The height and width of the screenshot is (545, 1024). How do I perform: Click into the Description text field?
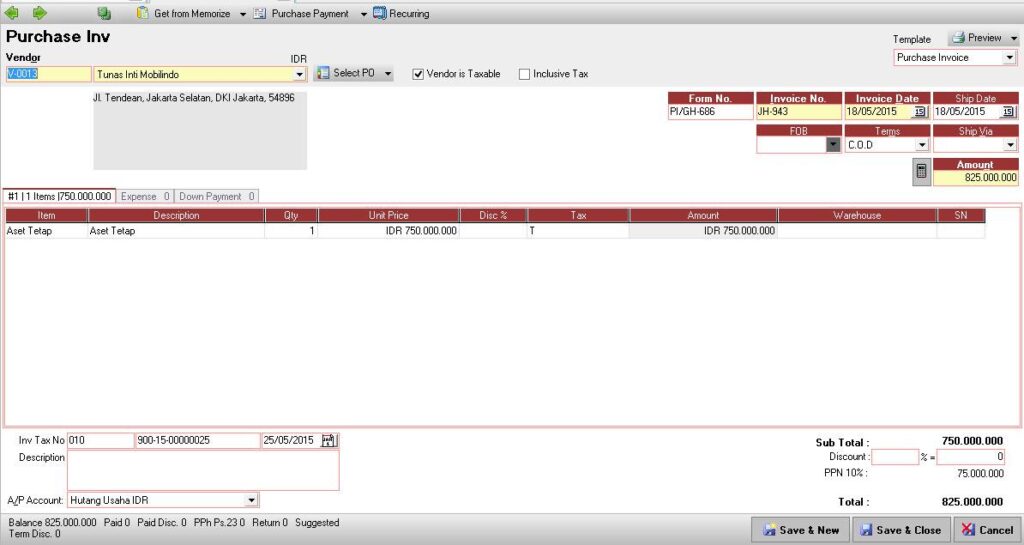coord(202,470)
